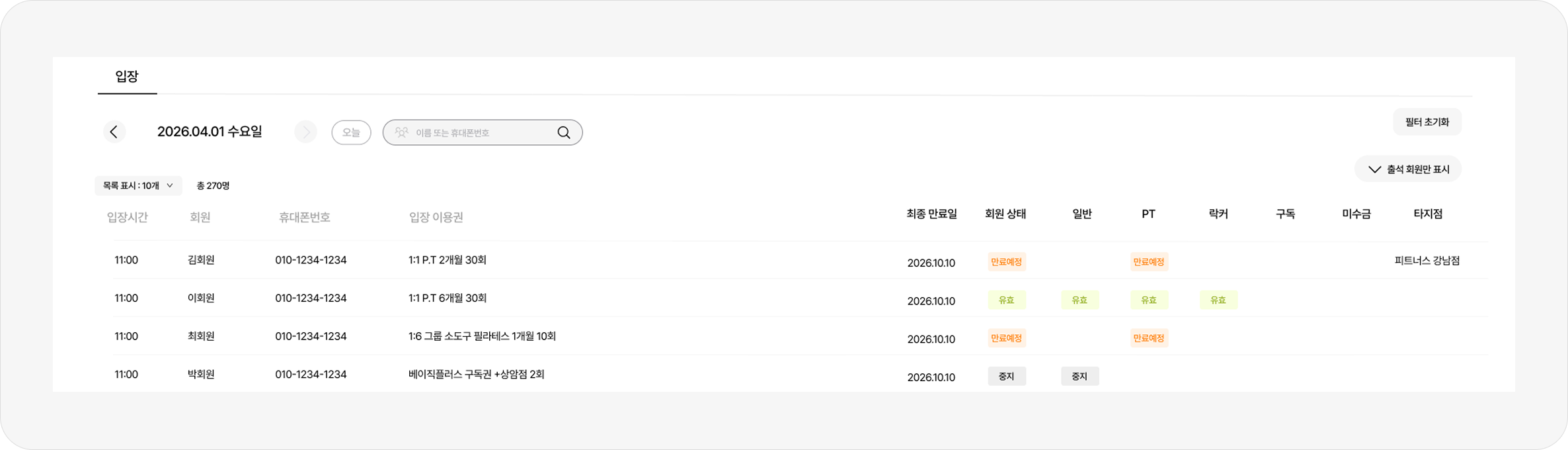
Task: Click 피트니스 강남점 branch text
Action: [x=1427, y=261]
